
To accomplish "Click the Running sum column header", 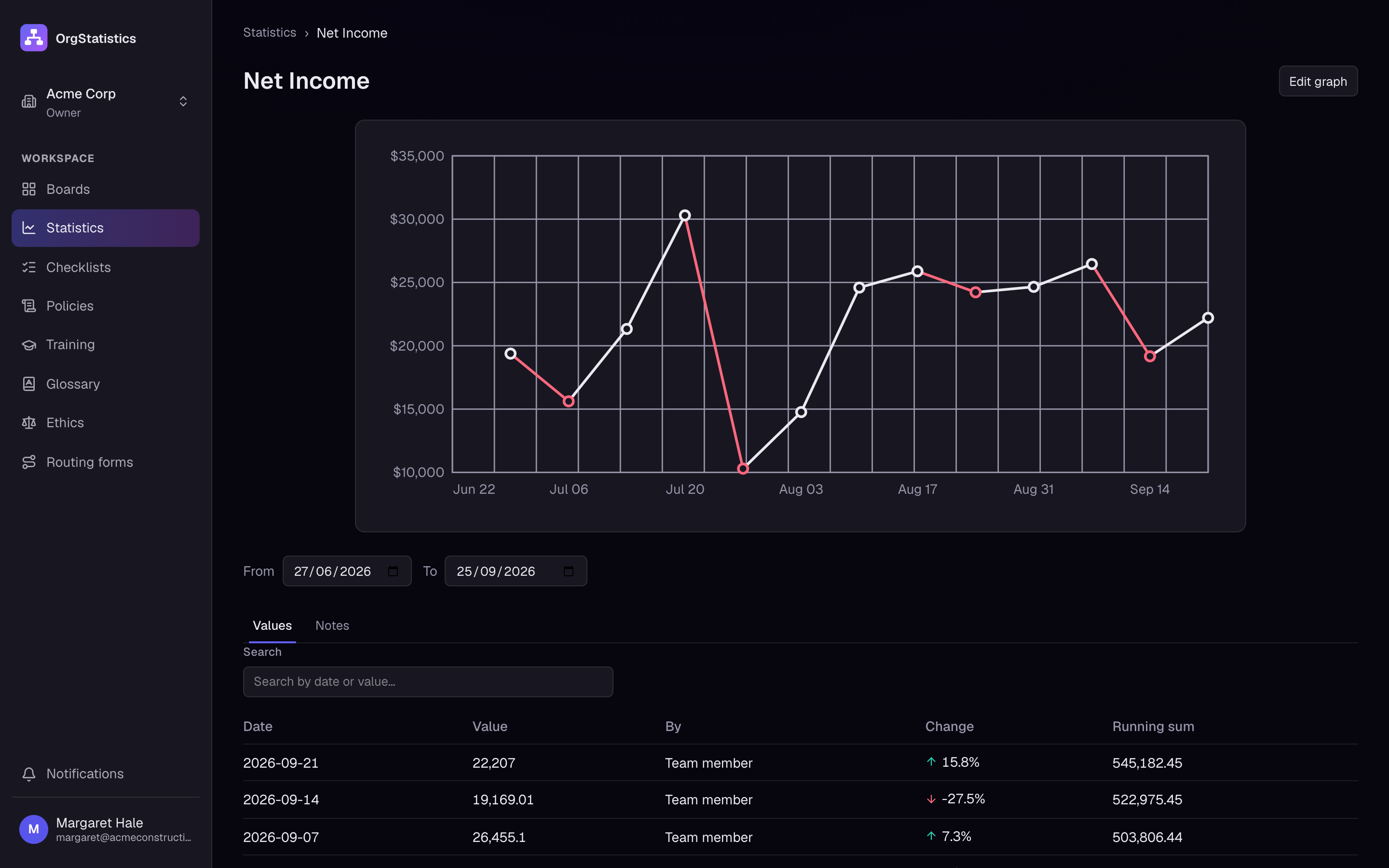I will (1153, 726).
